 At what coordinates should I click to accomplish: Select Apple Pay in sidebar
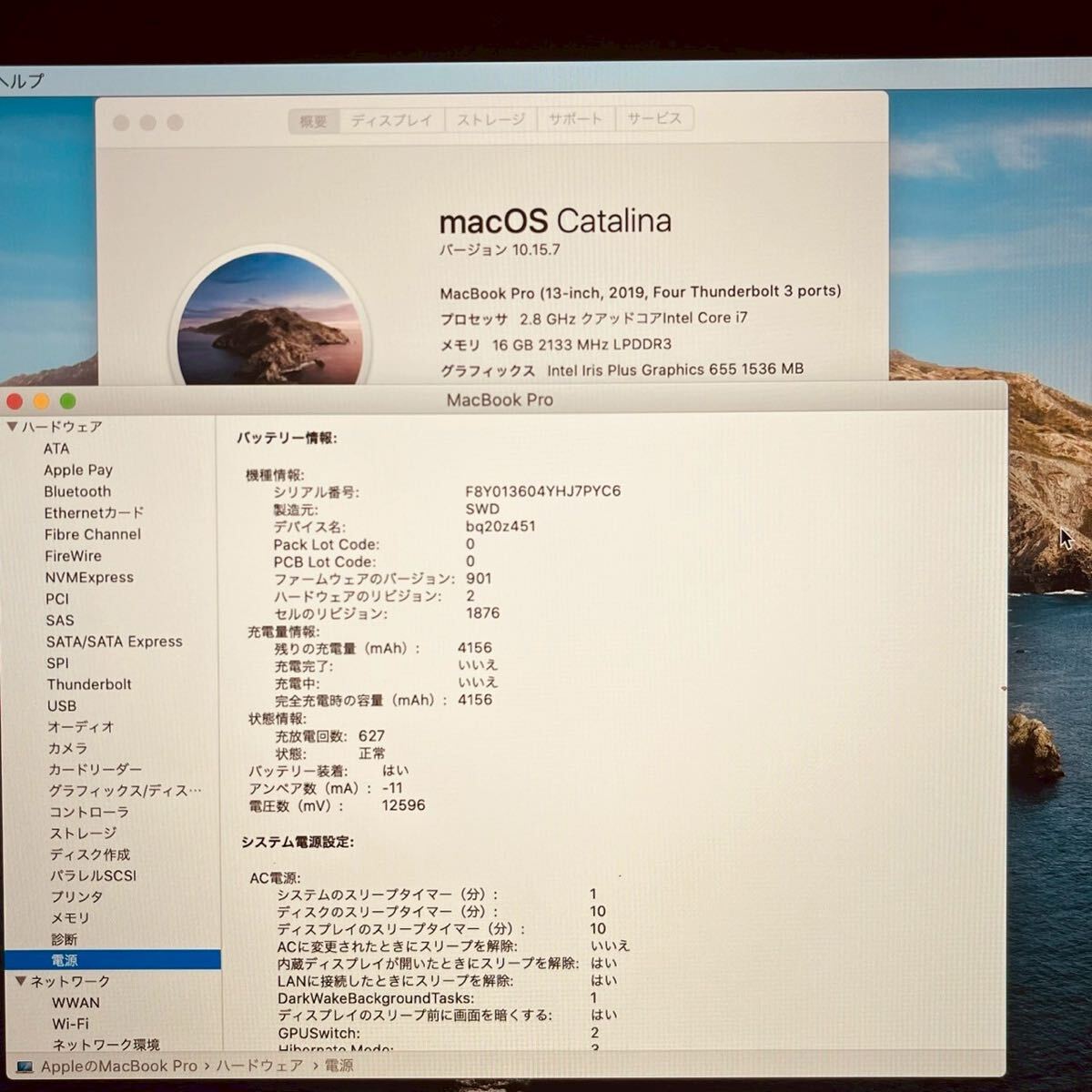click(x=78, y=470)
